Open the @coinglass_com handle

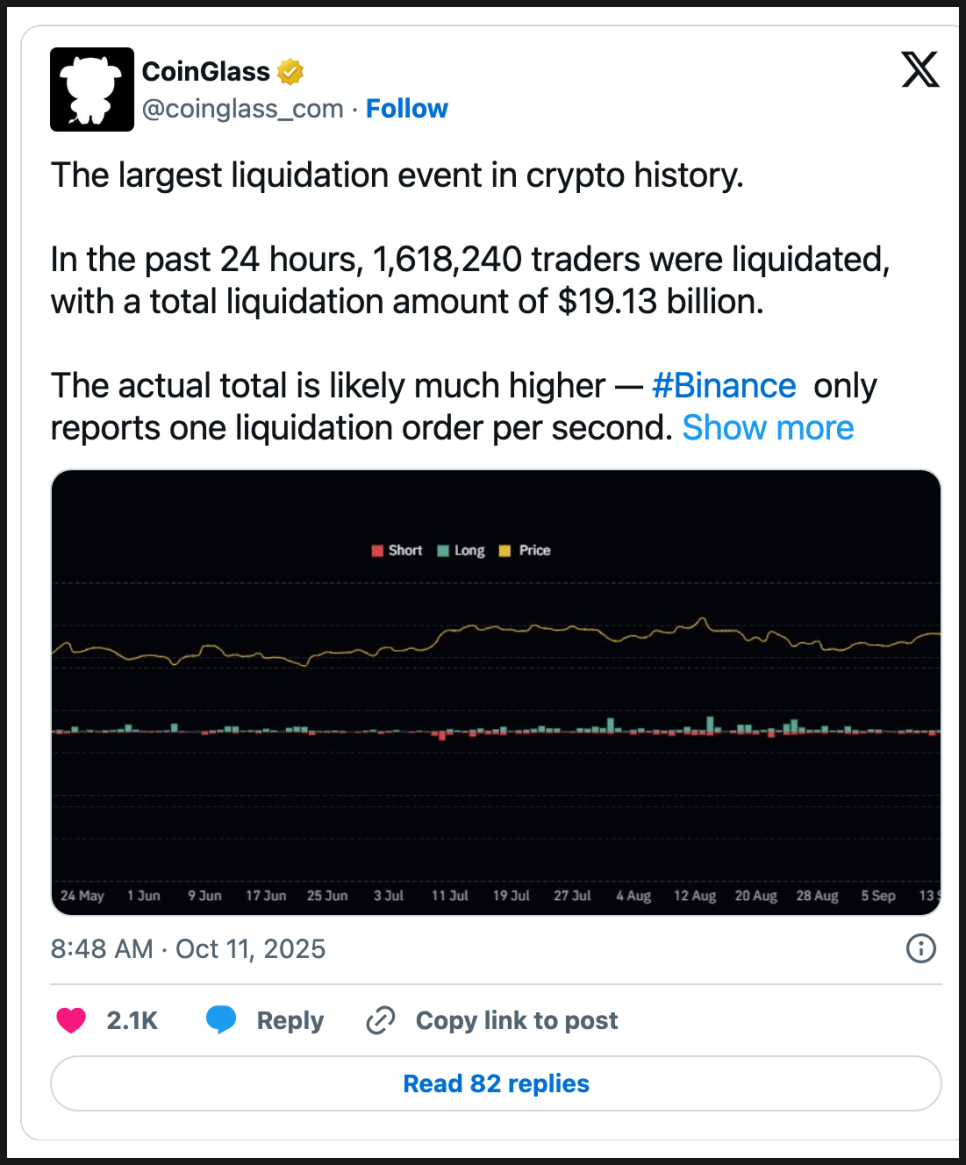pyautogui.click(x=243, y=108)
